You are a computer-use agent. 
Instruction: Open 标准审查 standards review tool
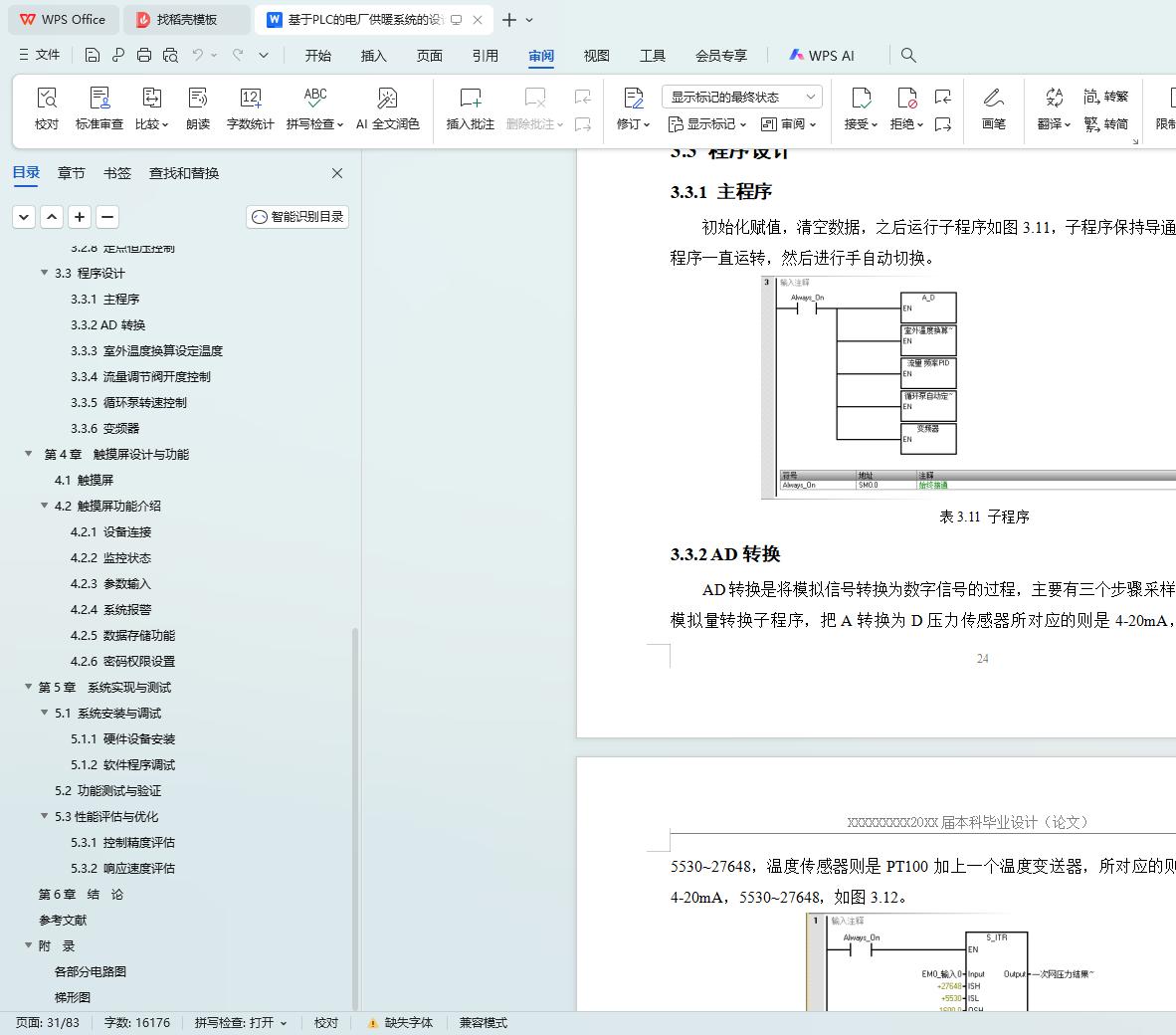pos(99,108)
